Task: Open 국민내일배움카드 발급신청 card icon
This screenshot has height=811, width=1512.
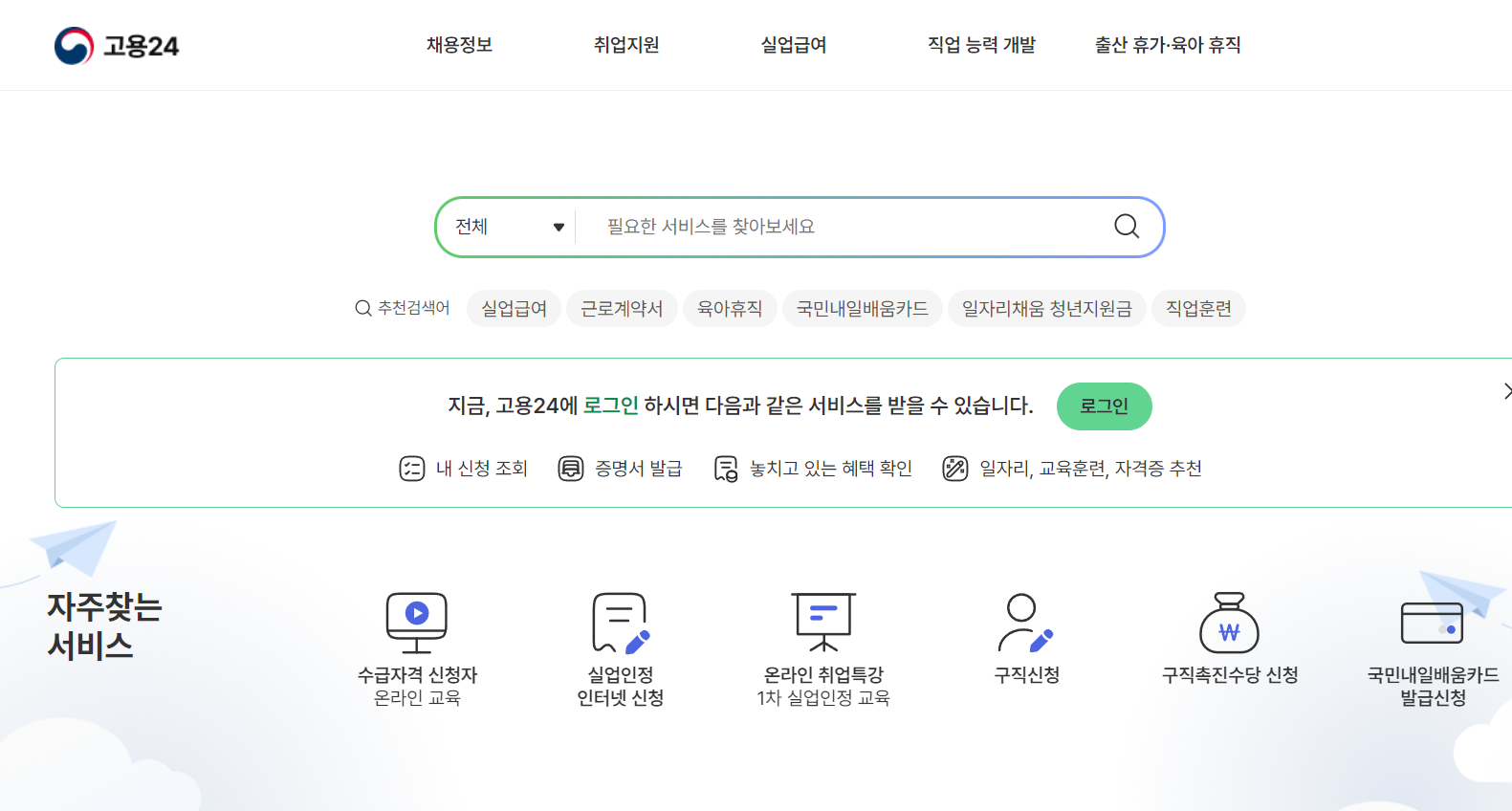Action: pyautogui.click(x=1433, y=623)
